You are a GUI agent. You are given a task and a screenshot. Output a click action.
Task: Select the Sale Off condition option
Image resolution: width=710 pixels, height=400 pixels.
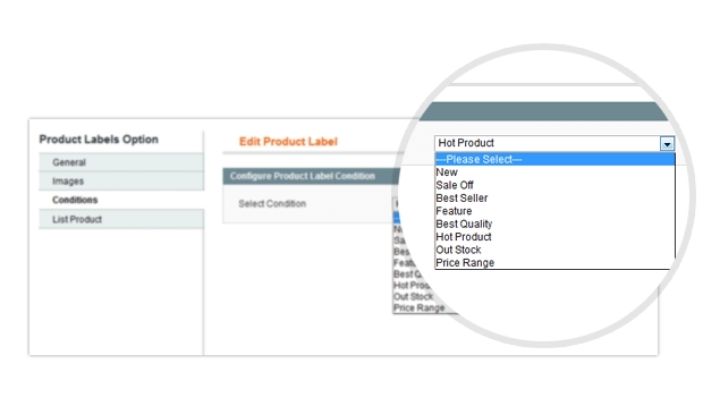pyautogui.click(x=454, y=185)
